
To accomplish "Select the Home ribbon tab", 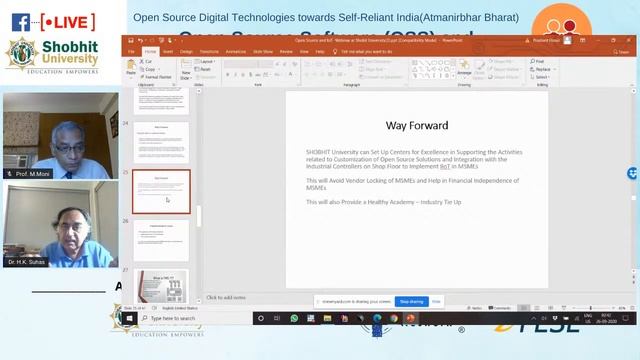I will [x=150, y=52].
